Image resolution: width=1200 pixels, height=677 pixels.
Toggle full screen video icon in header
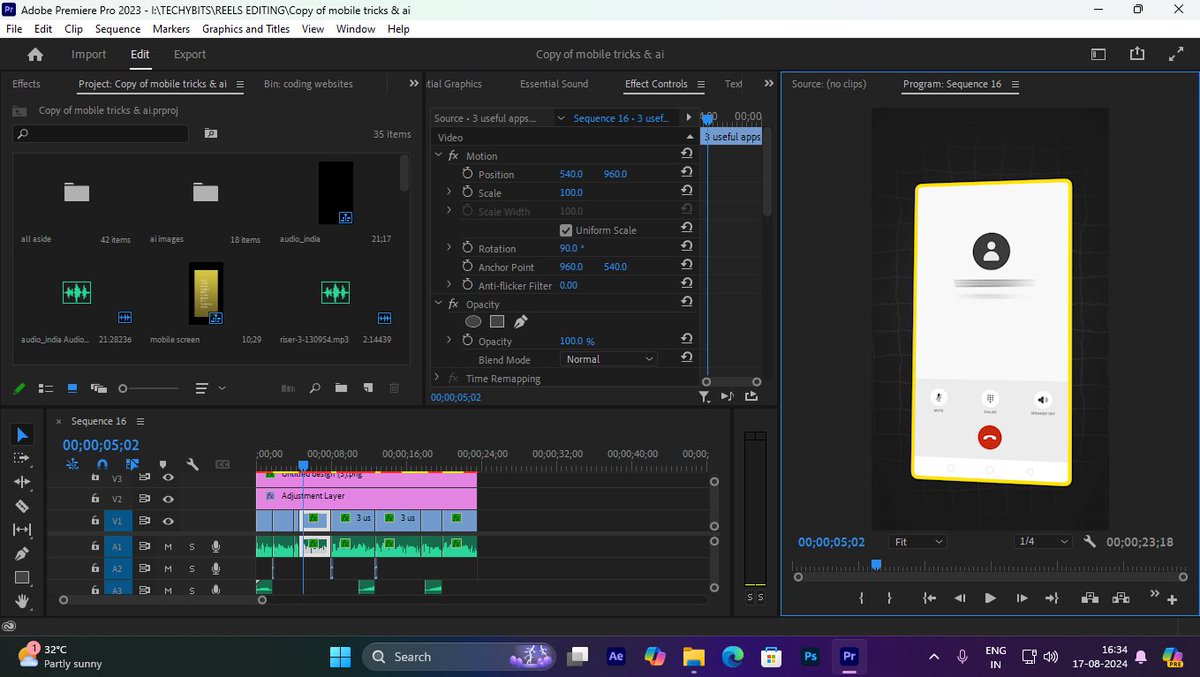1176,55
